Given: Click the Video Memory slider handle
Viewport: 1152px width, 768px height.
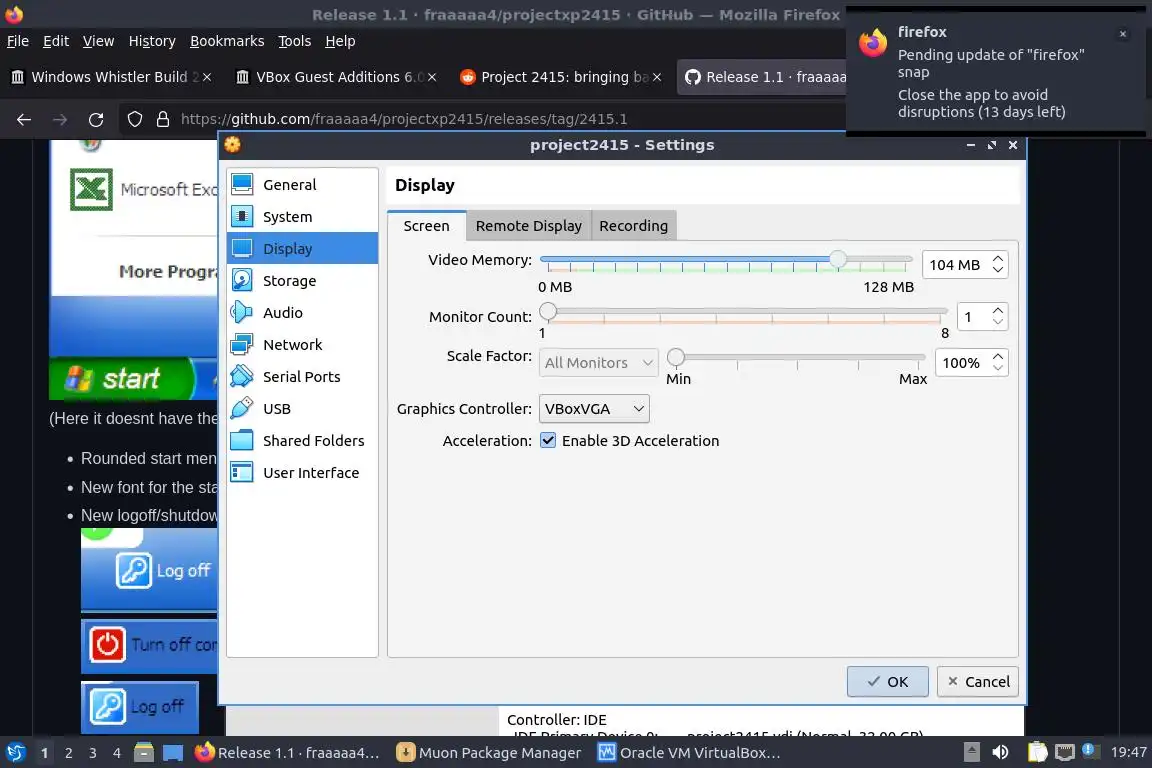Looking at the screenshot, I should [x=838, y=259].
